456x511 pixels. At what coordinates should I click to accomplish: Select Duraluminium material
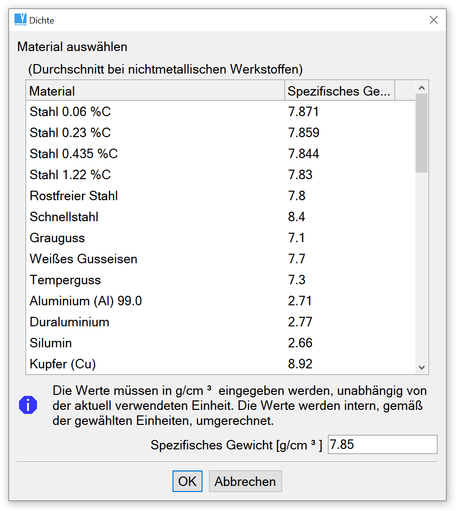coord(221,322)
